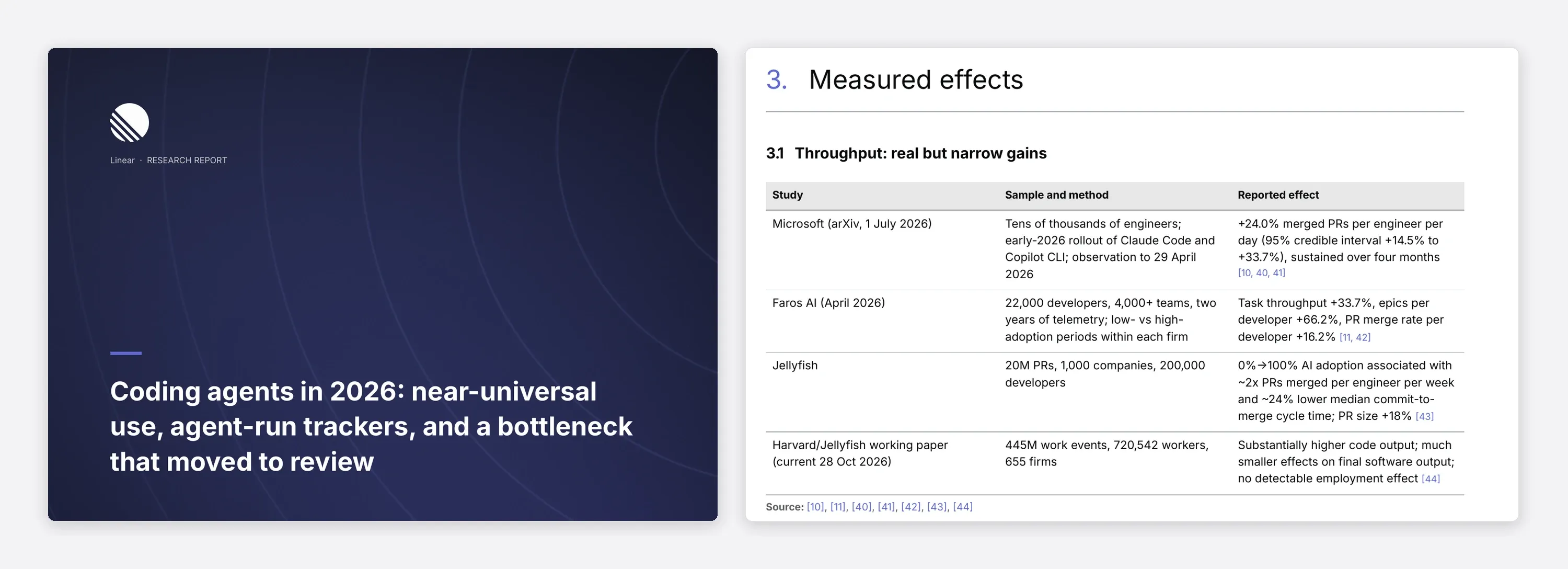Open source link [44] below the table
This screenshot has width=1568, height=569.
tap(963, 507)
